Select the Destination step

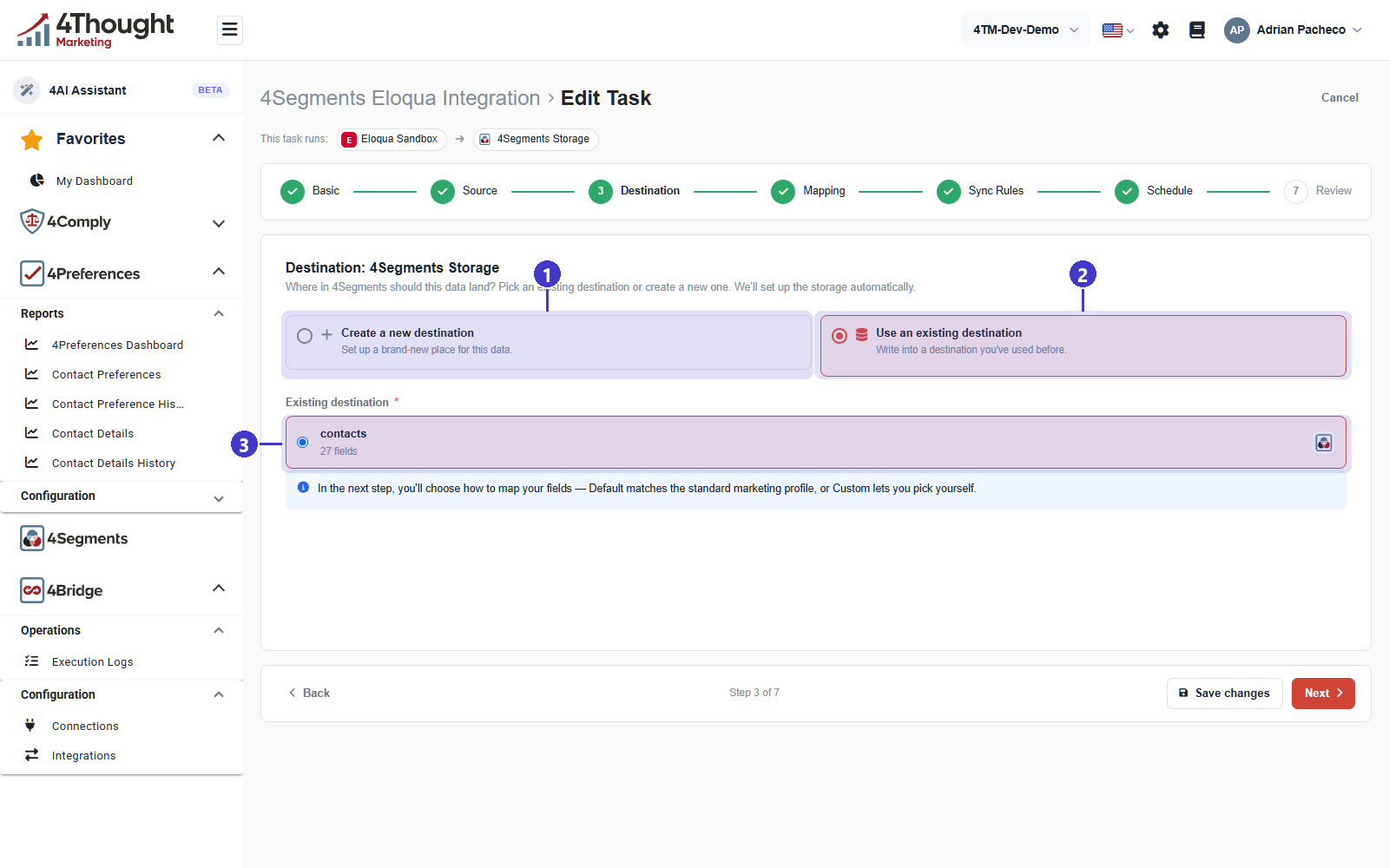pyautogui.click(x=634, y=192)
